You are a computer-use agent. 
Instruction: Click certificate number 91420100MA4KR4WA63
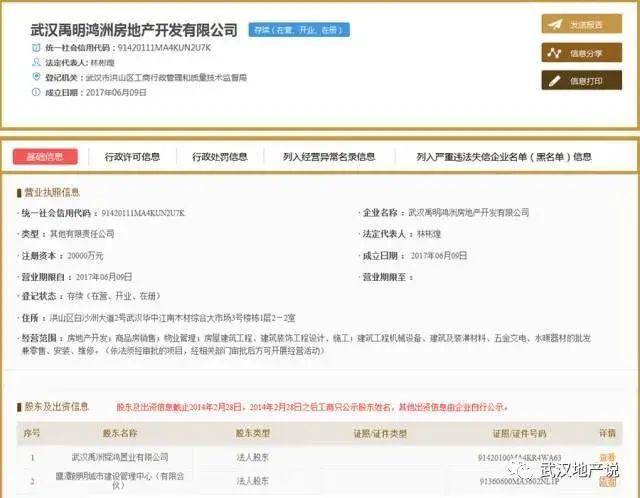(x=520, y=458)
